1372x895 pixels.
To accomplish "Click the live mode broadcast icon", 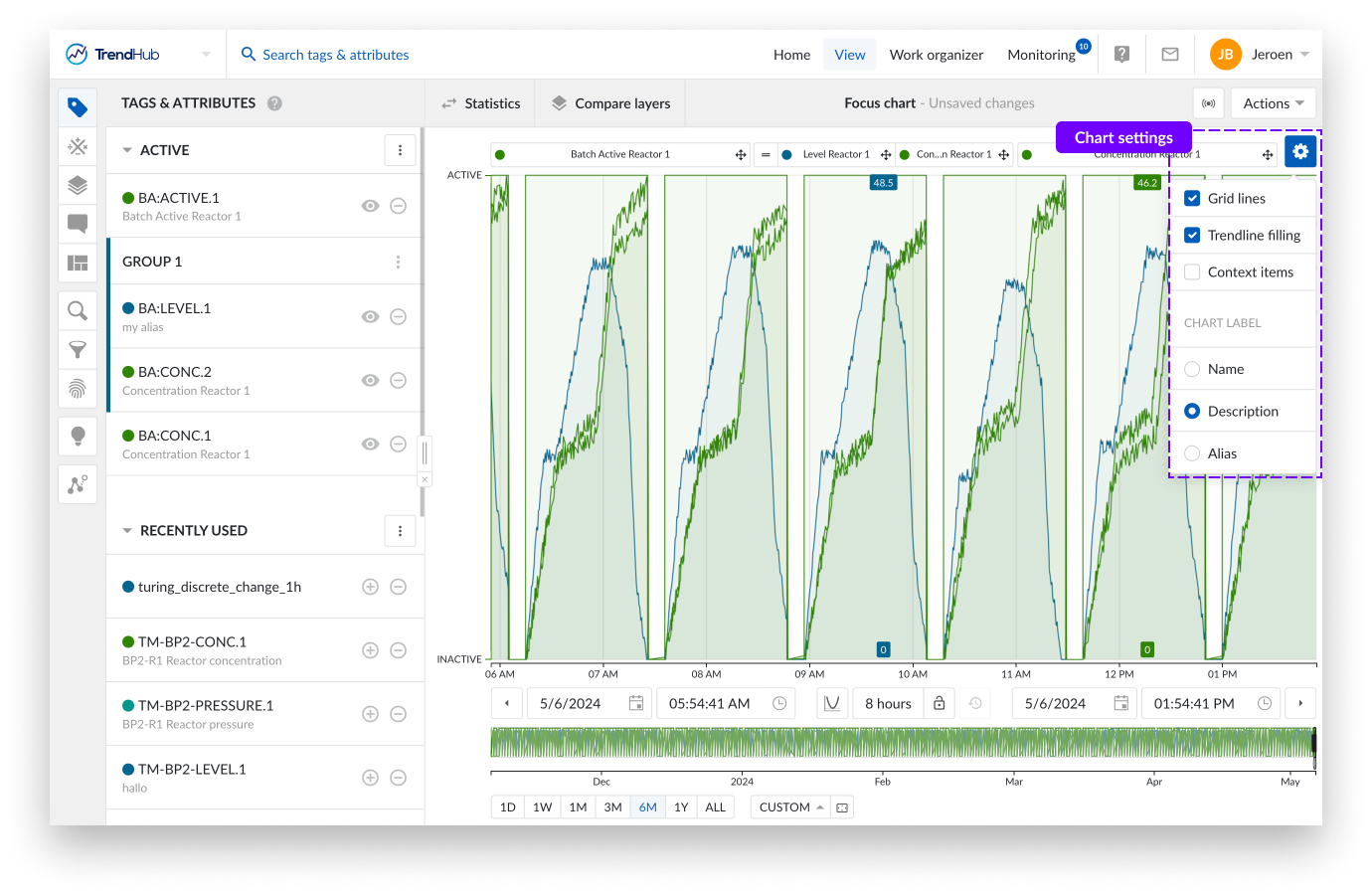I will [x=1208, y=103].
